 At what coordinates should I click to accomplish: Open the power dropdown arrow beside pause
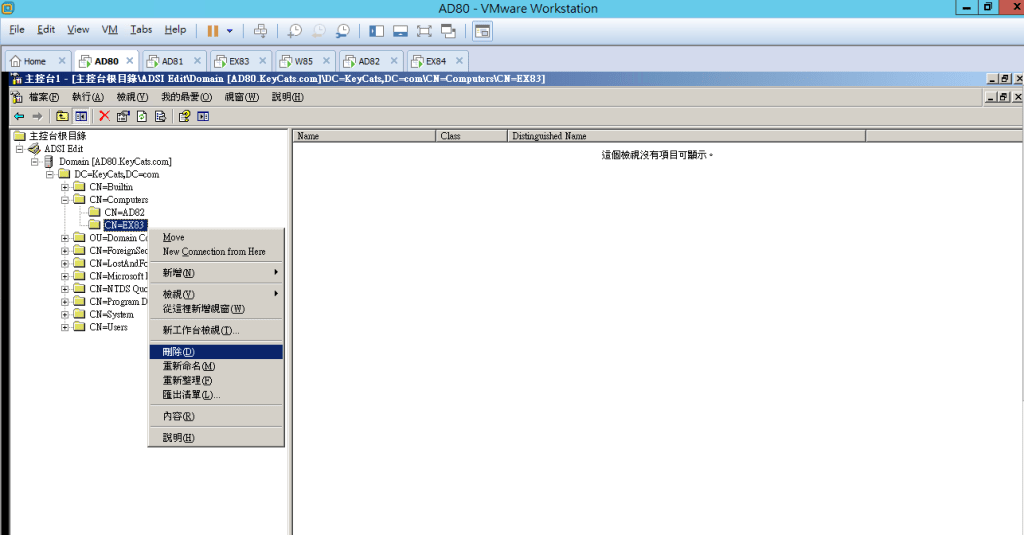[x=230, y=31]
